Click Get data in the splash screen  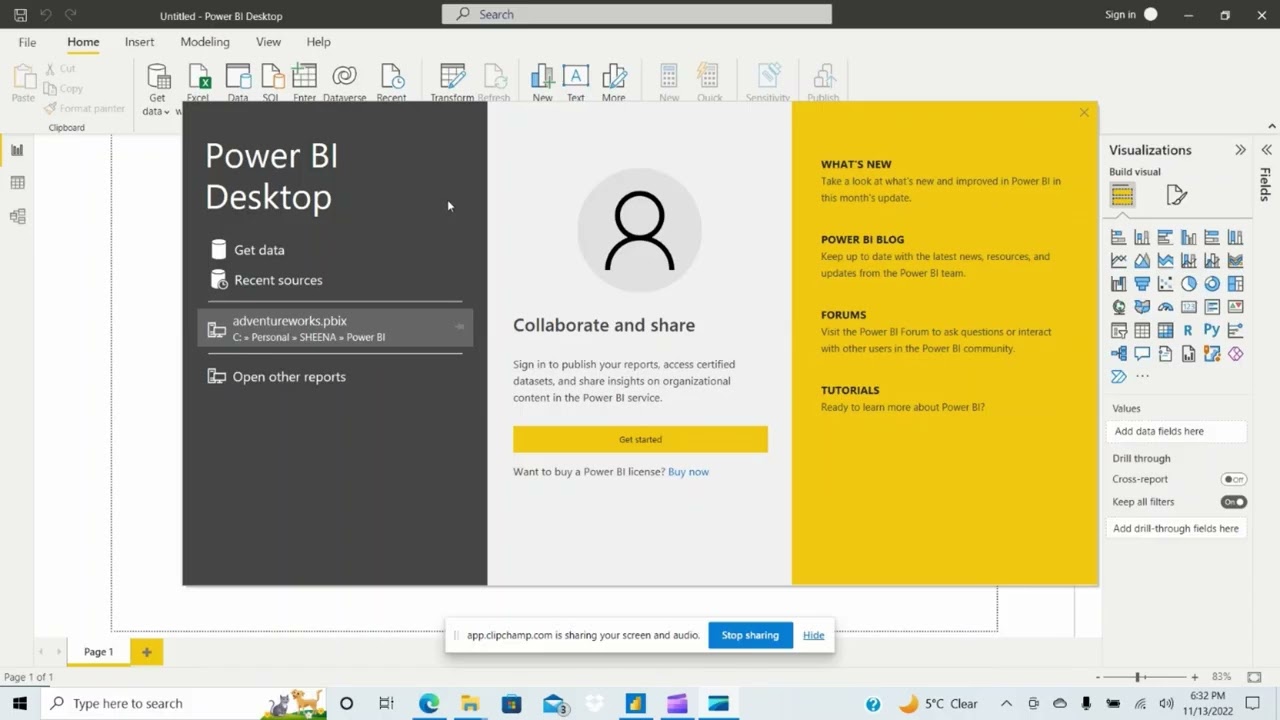coord(248,250)
